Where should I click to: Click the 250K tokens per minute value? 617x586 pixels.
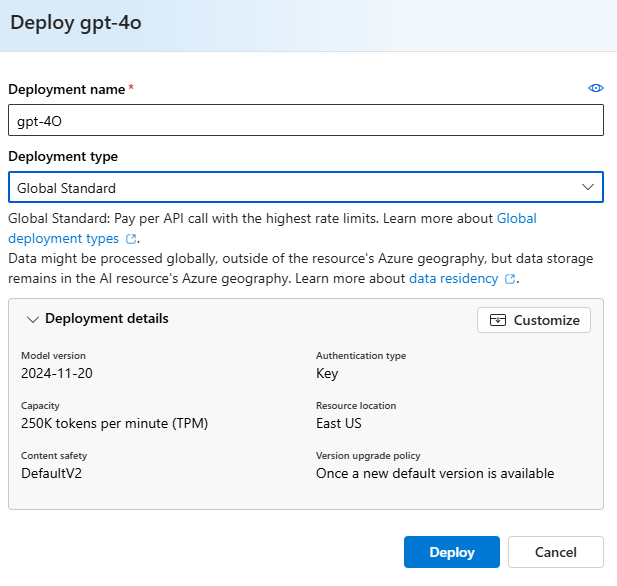click(115, 423)
